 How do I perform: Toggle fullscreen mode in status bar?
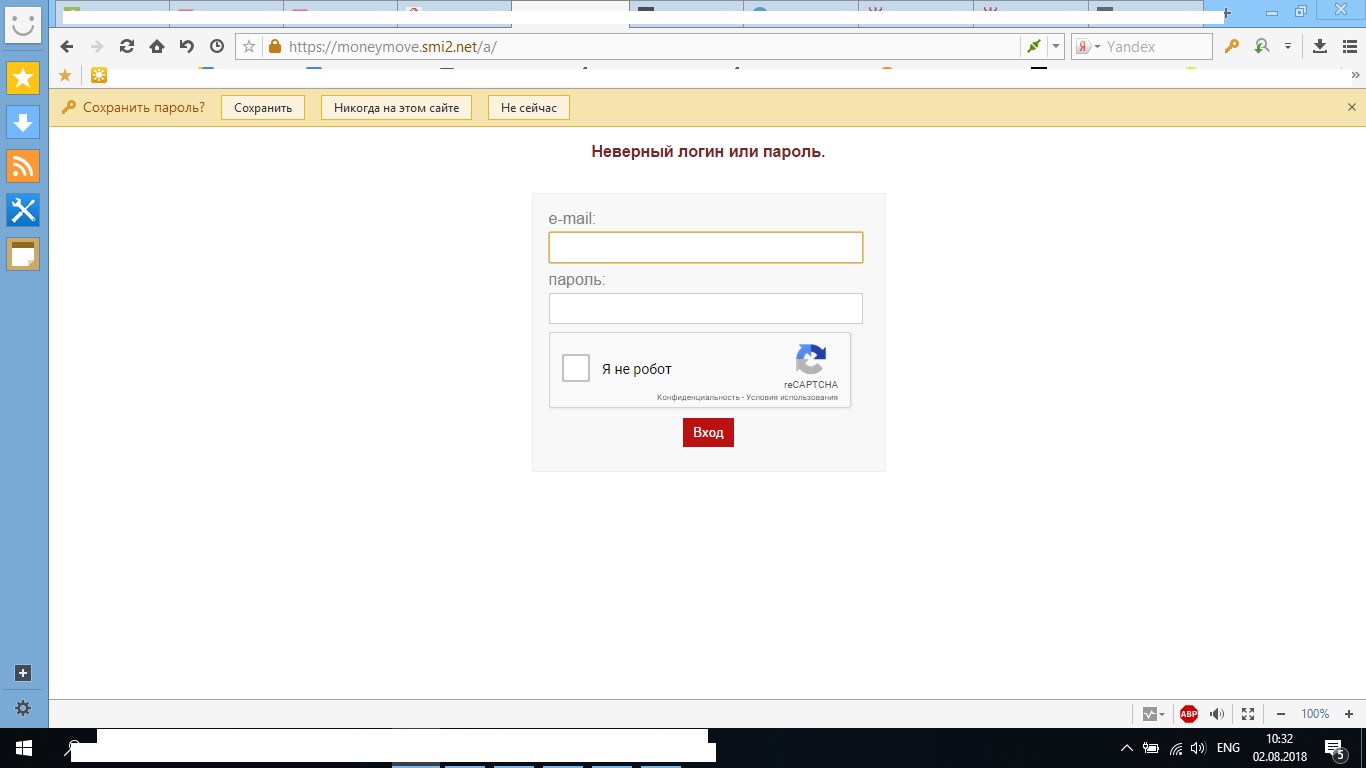click(1248, 714)
